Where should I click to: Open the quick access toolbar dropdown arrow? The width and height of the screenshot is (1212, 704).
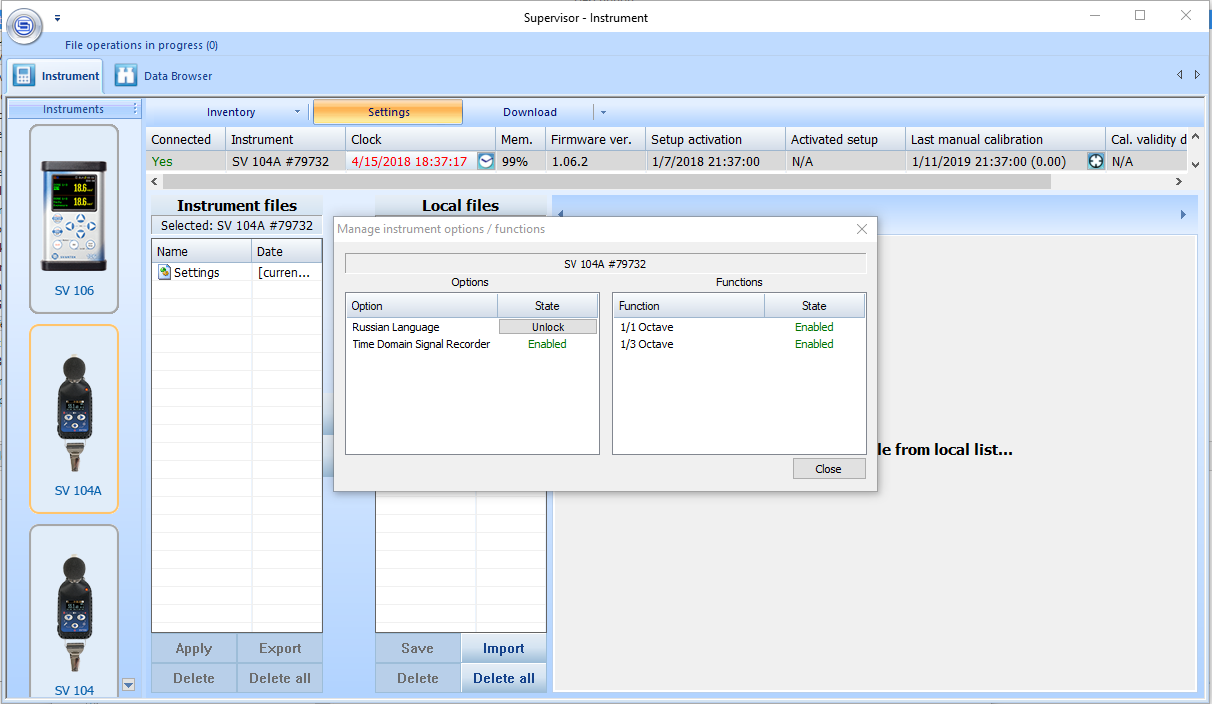[57, 18]
